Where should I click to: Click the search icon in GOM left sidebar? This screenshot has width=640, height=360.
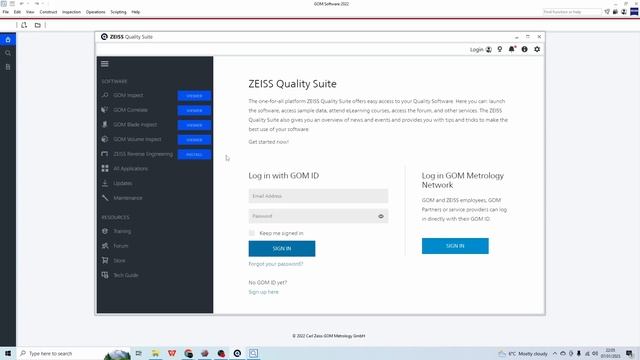(x=8, y=53)
